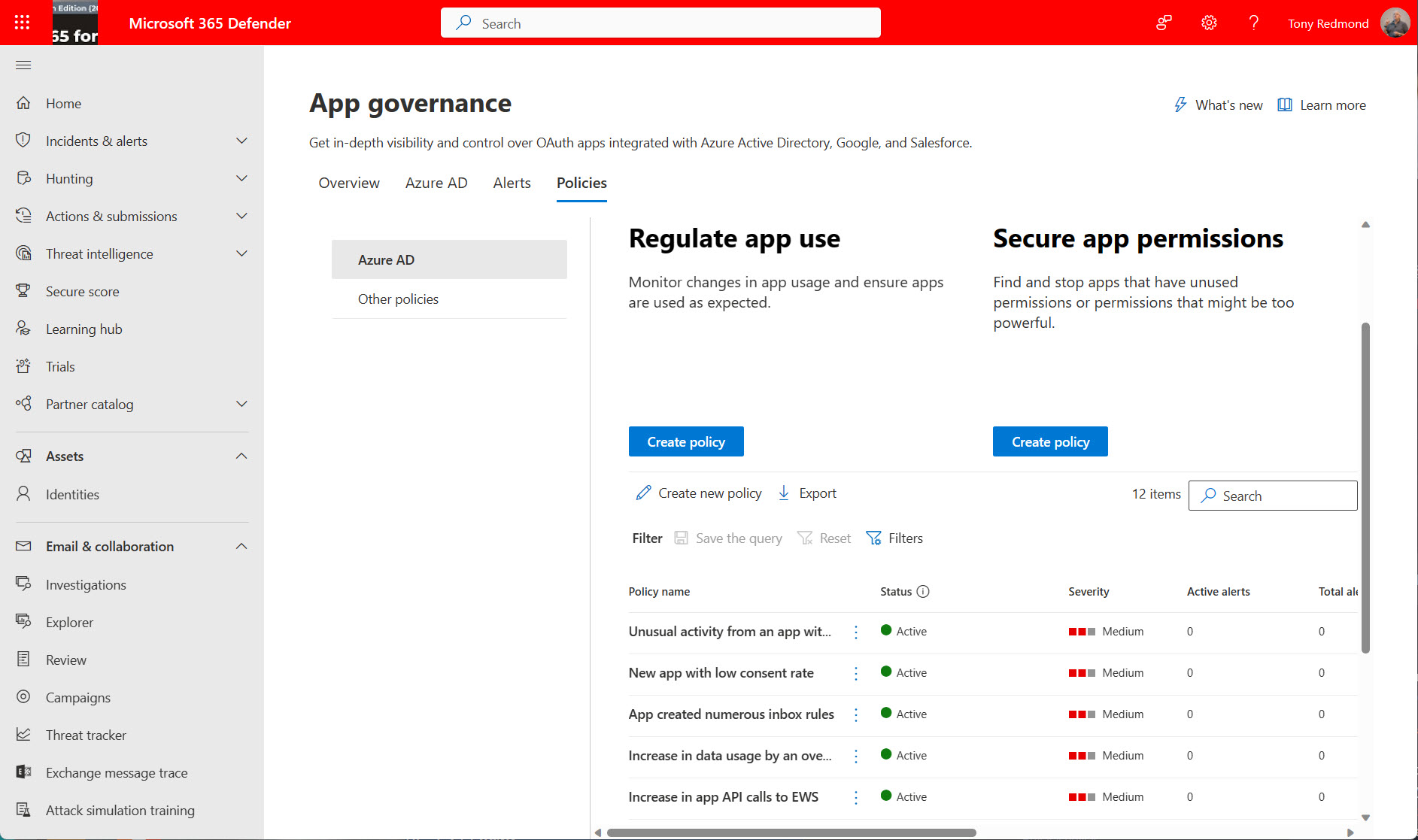Open more options for Increase in data usage policy
Screen dimensions: 1418x840
856,757
